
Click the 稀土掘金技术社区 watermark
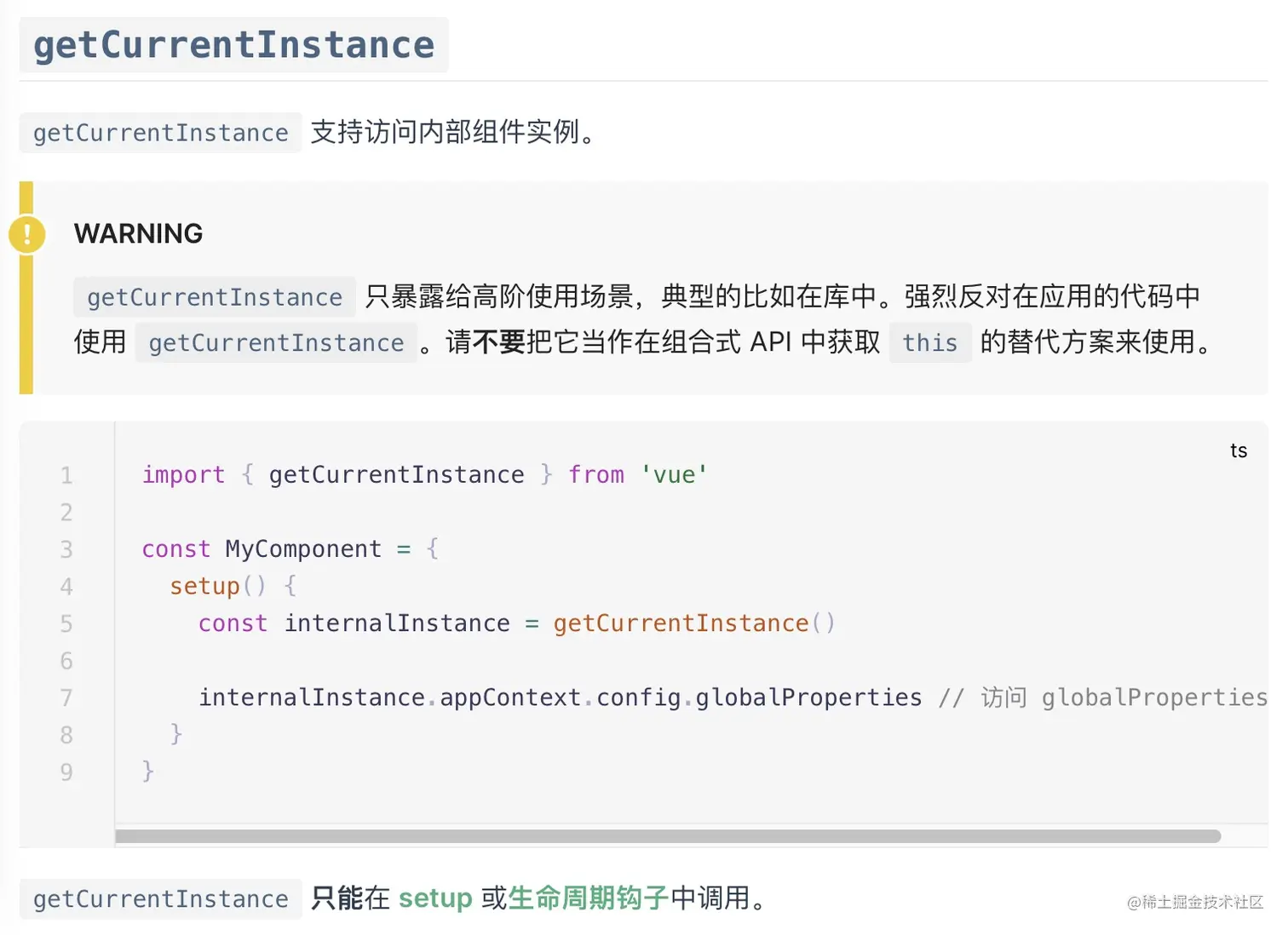coord(1194,902)
